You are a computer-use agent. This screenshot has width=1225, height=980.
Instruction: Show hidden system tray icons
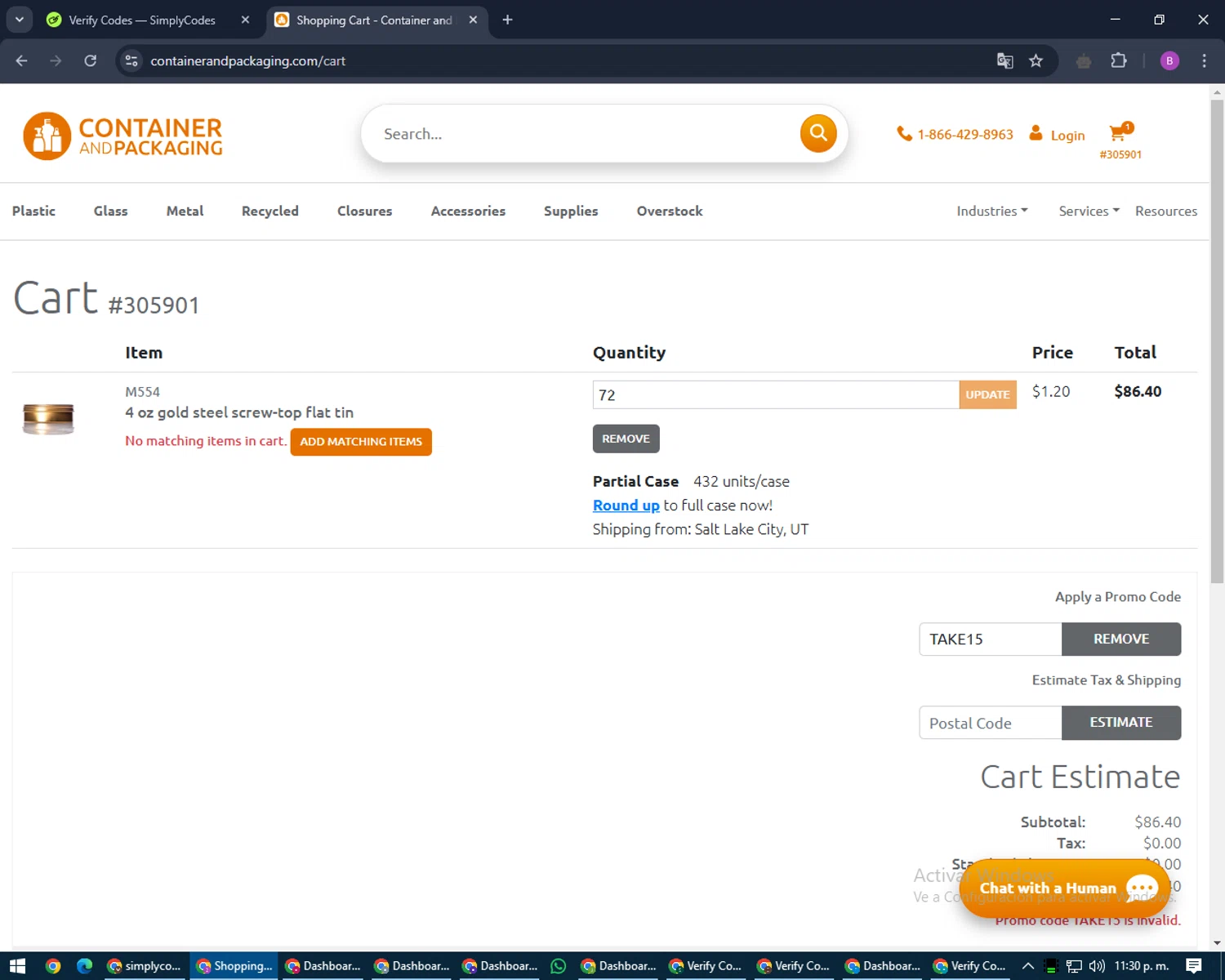[x=1028, y=966]
